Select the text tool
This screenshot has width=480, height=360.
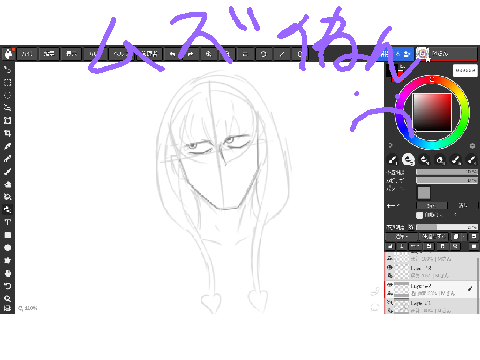coord(7,222)
